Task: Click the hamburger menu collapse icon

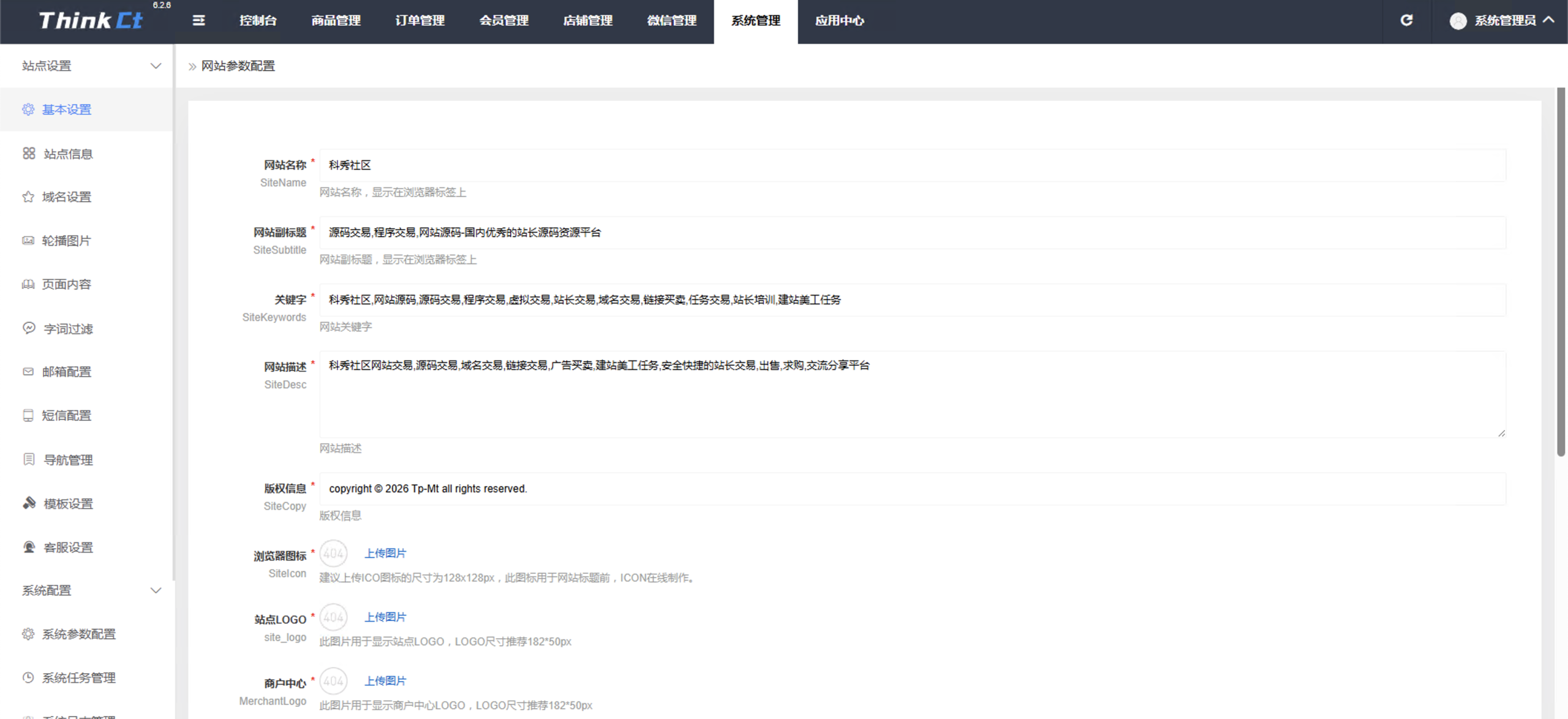Action: click(x=198, y=21)
